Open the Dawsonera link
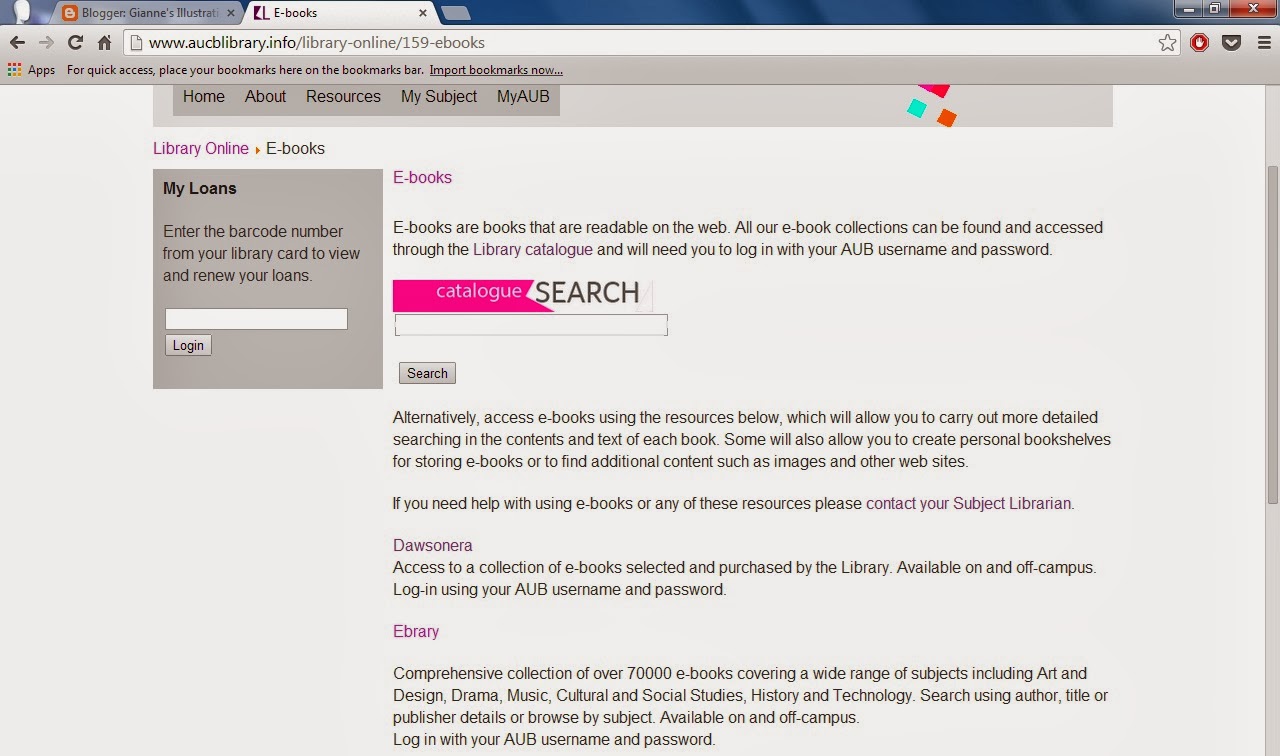This screenshot has width=1280, height=756. coord(432,546)
